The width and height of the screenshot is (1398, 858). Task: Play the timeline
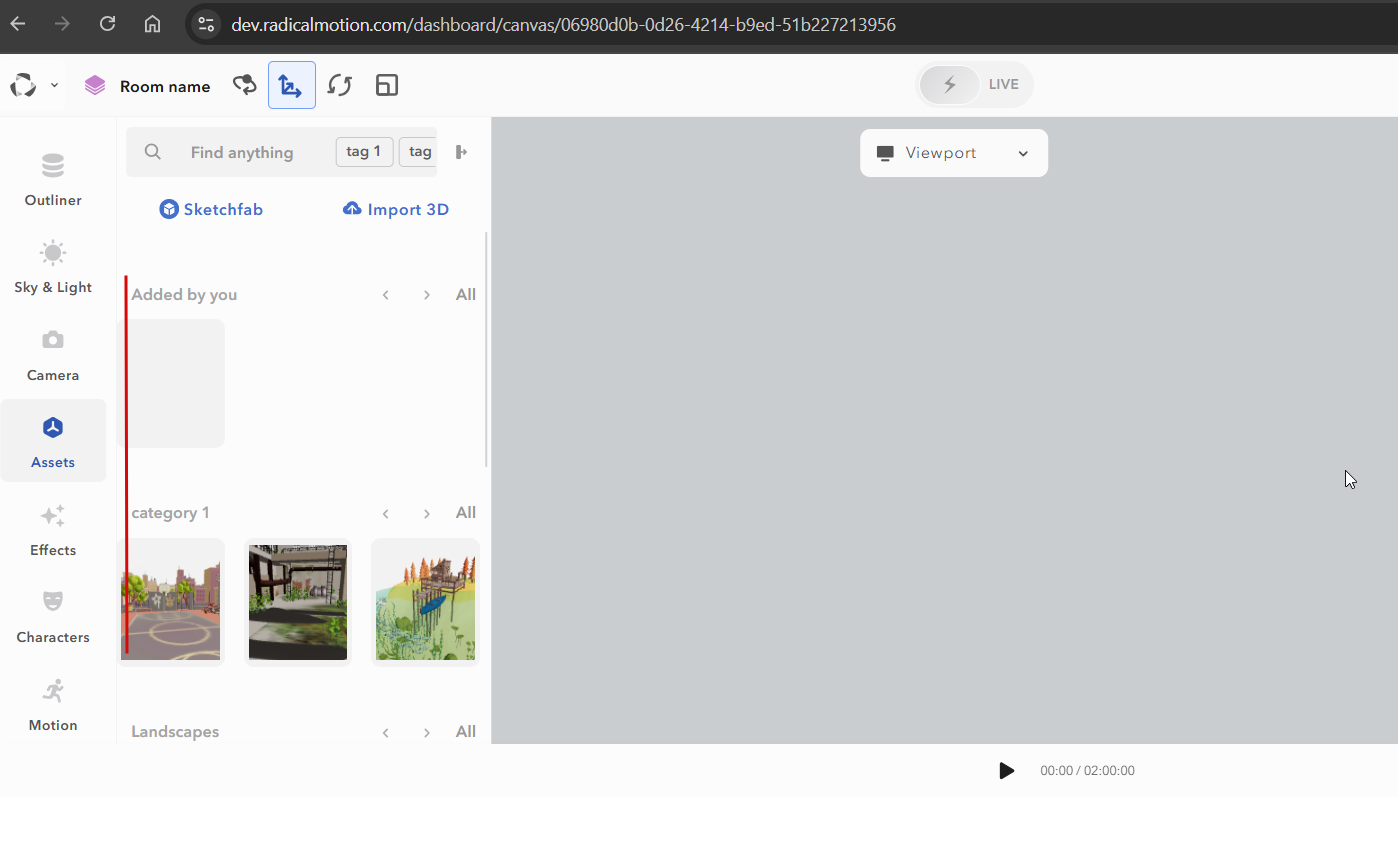[1007, 771]
